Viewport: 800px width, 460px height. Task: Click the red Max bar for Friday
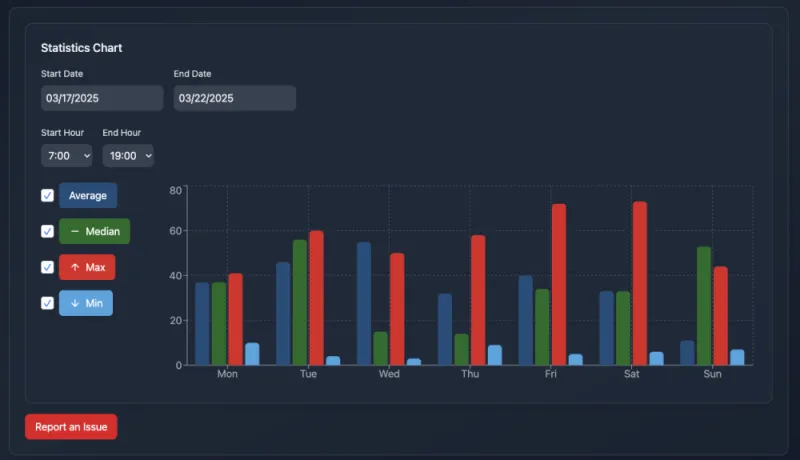(x=558, y=284)
